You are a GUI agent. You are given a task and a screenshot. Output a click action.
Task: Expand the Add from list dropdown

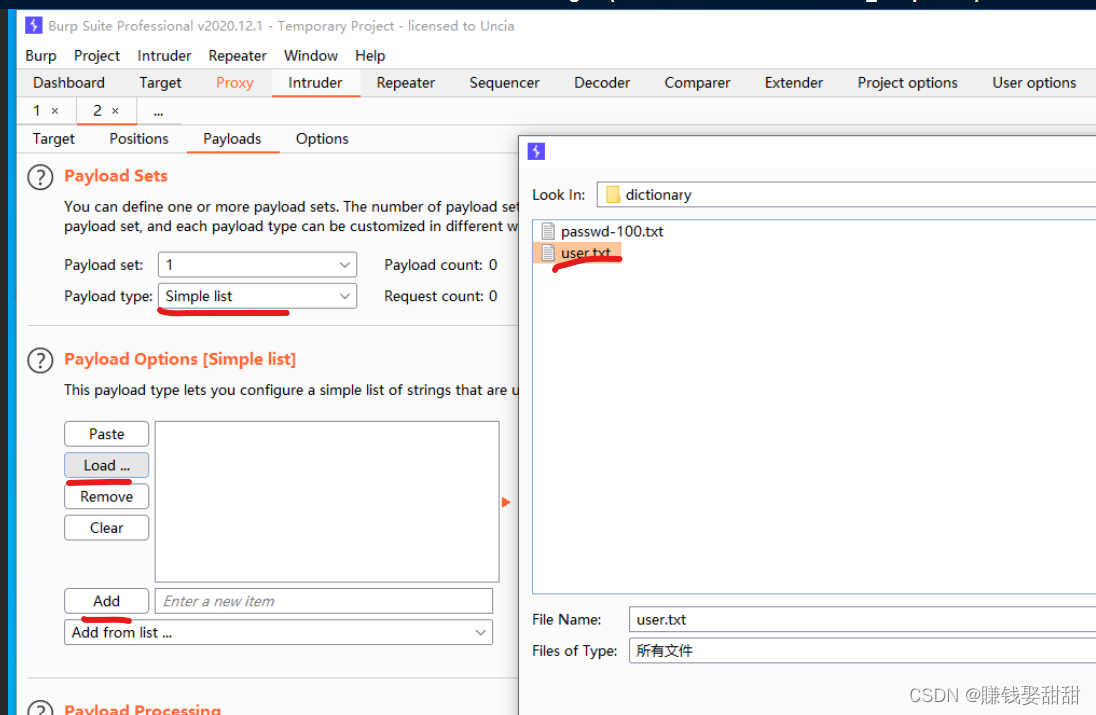tap(278, 633)
